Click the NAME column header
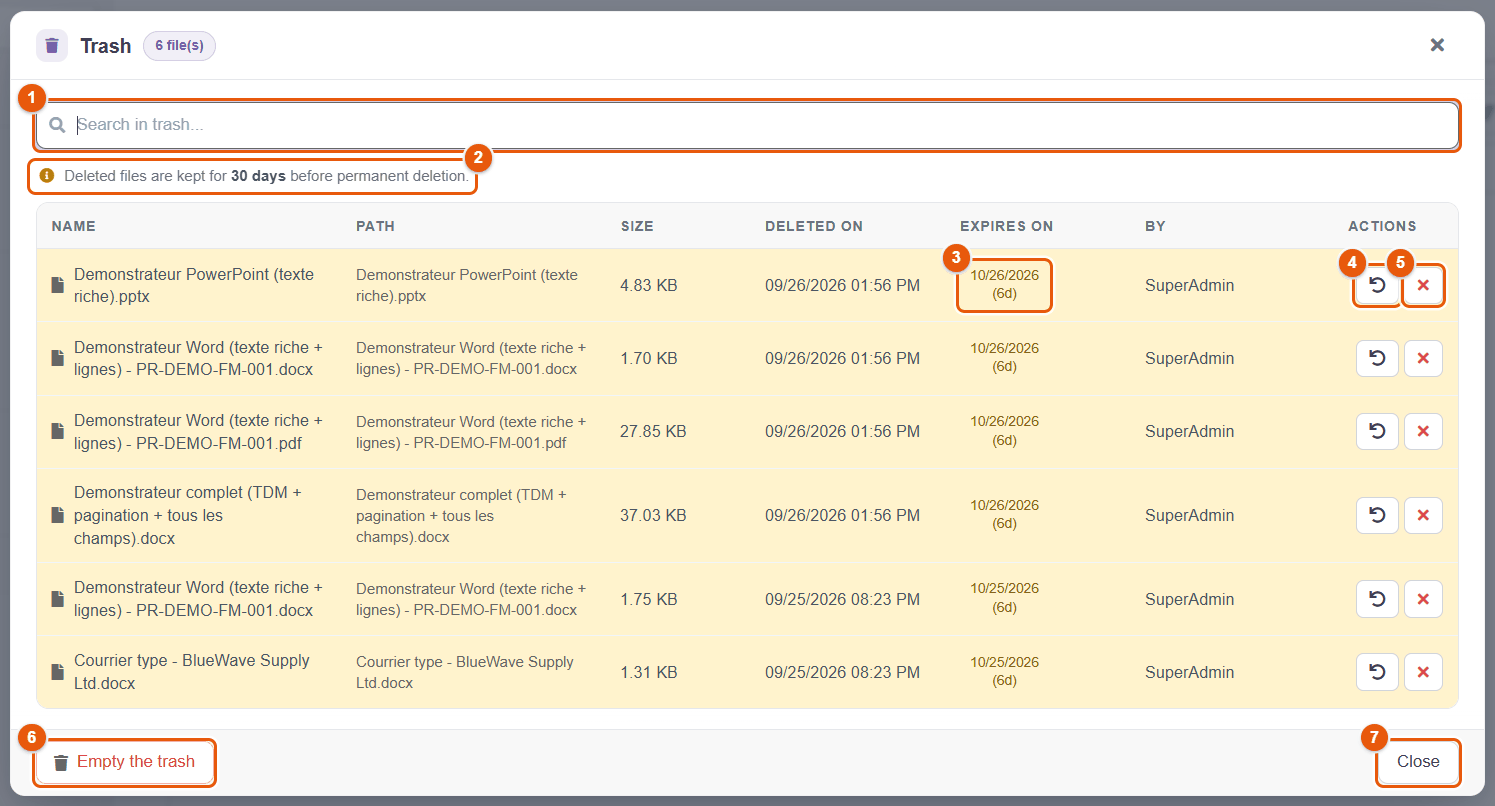This screenshot has height=806, width=1495. (x=74, y=226)
